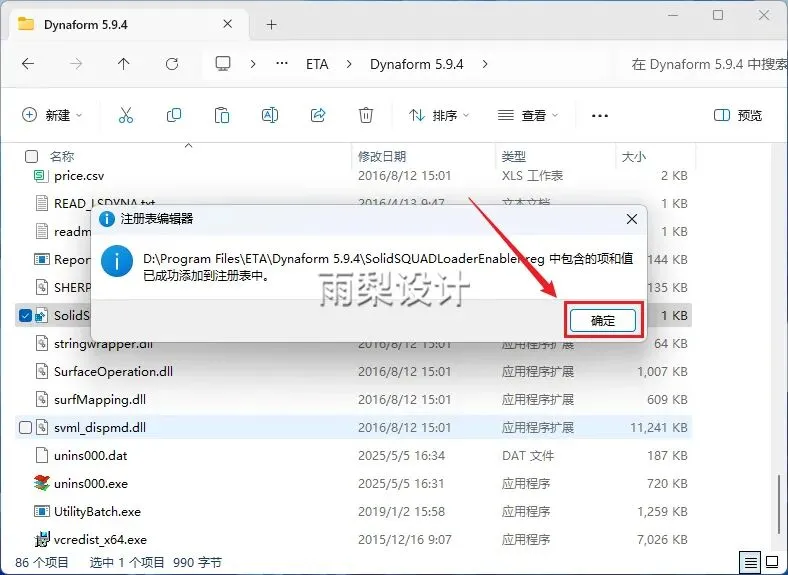Click ETA in the address path
The image size is (788, 575).
click(x=317, y=64)
